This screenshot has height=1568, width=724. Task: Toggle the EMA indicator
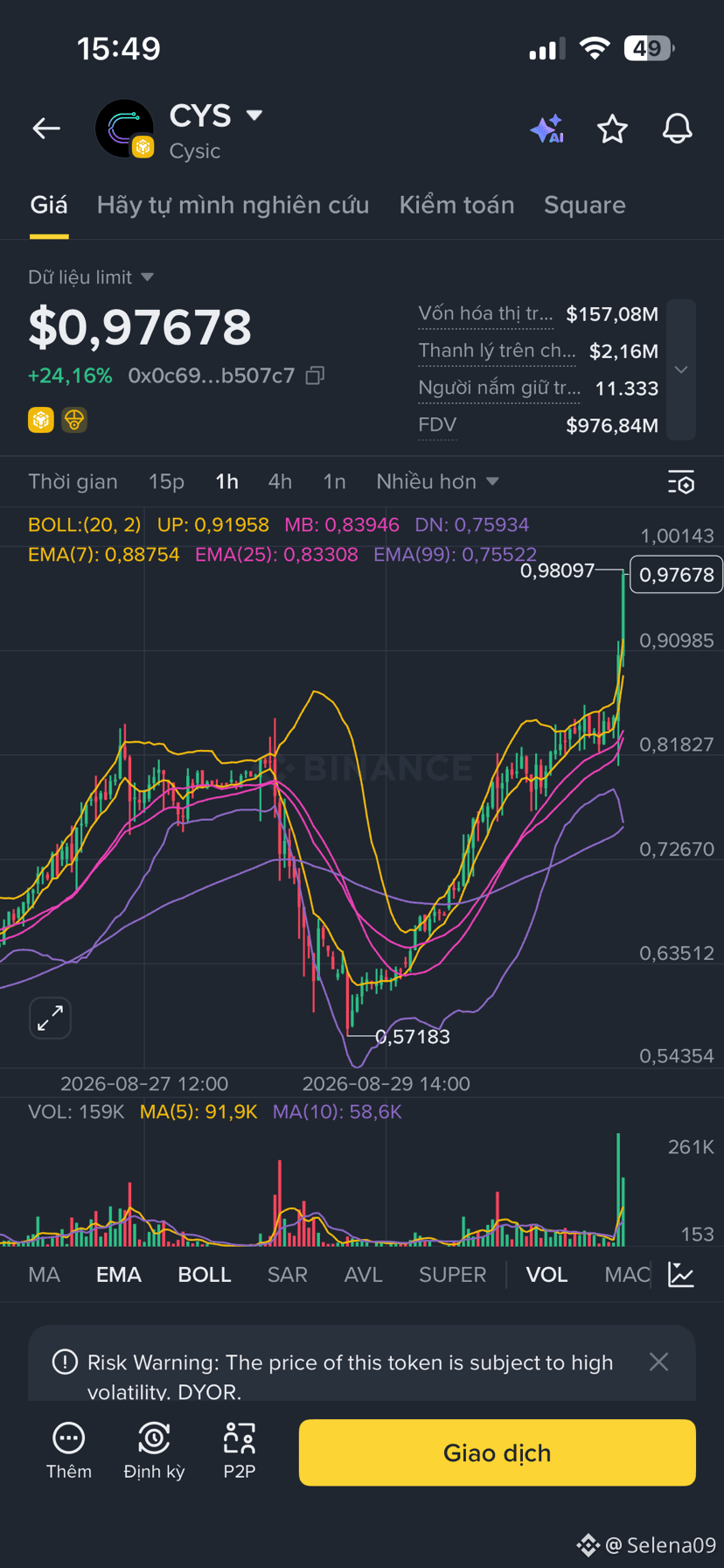(x=119, y=1274)
